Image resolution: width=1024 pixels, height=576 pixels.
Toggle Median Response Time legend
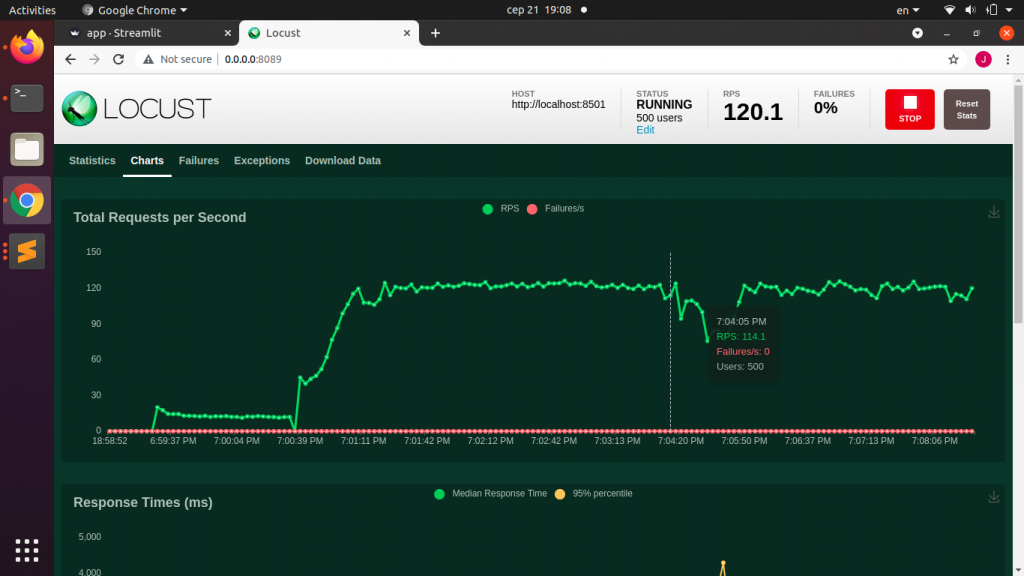point(490,494)
